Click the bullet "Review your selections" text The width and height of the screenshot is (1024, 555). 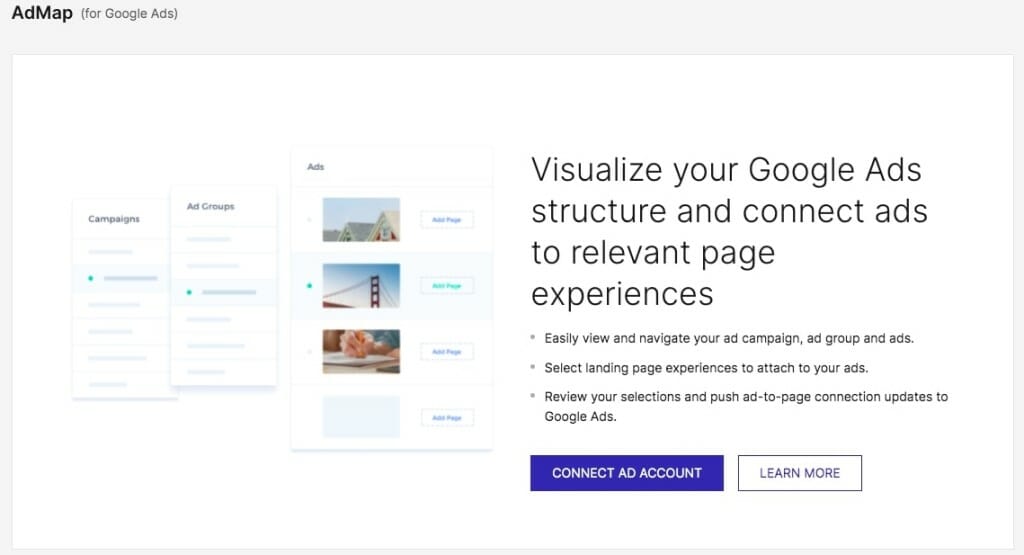pos(746,406)
